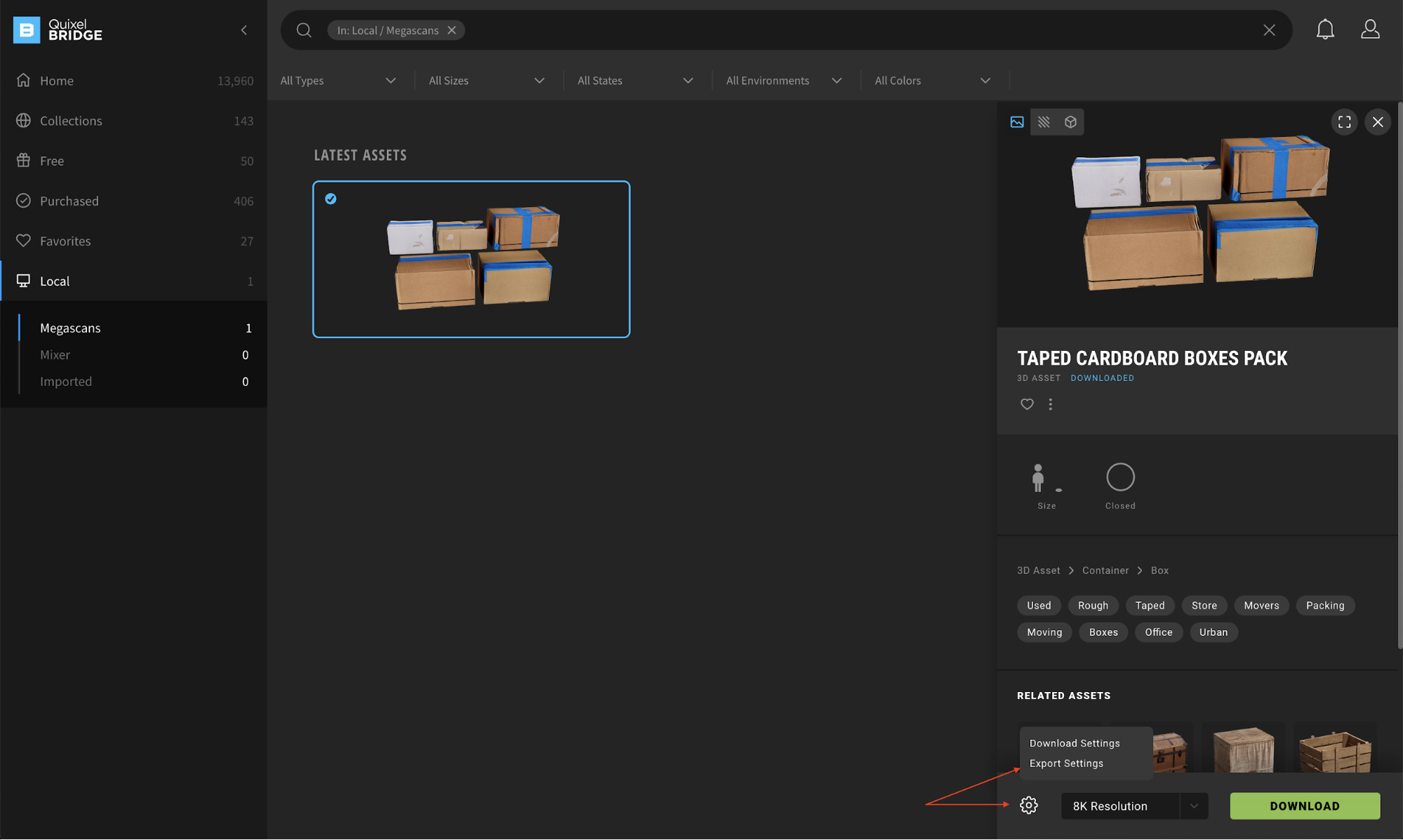Open the user account profile icon
Screen dimensions: 1403x840
click(1370, 29)
